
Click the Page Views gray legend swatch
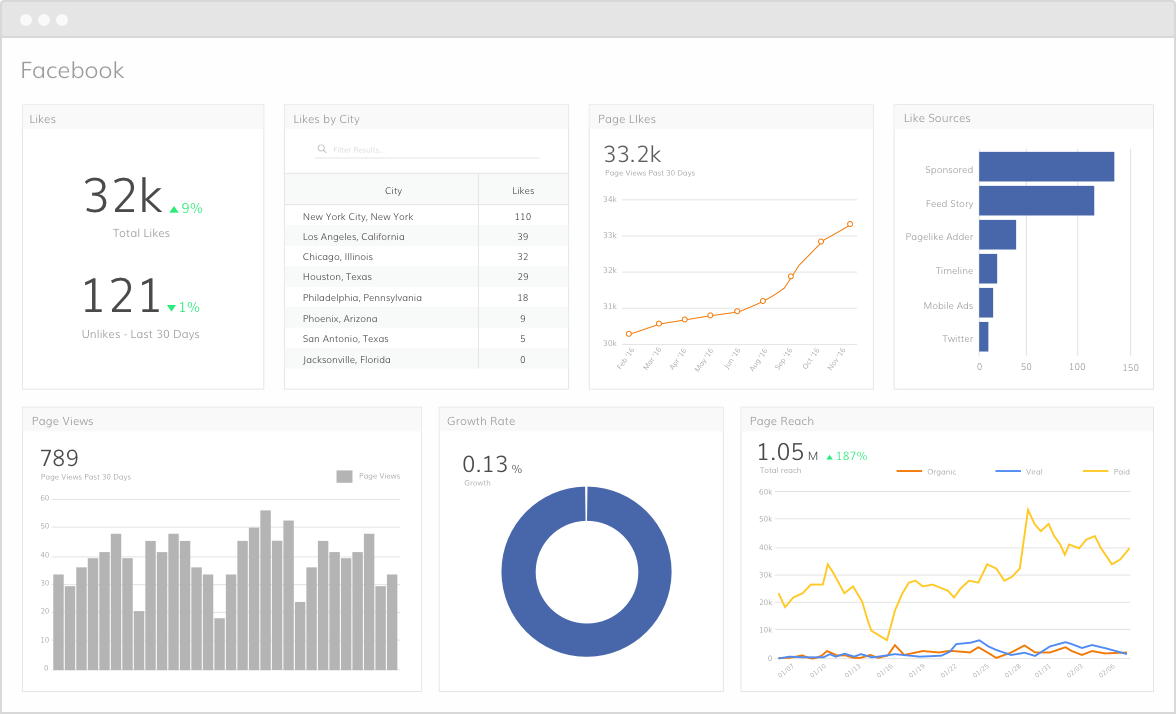344,476
